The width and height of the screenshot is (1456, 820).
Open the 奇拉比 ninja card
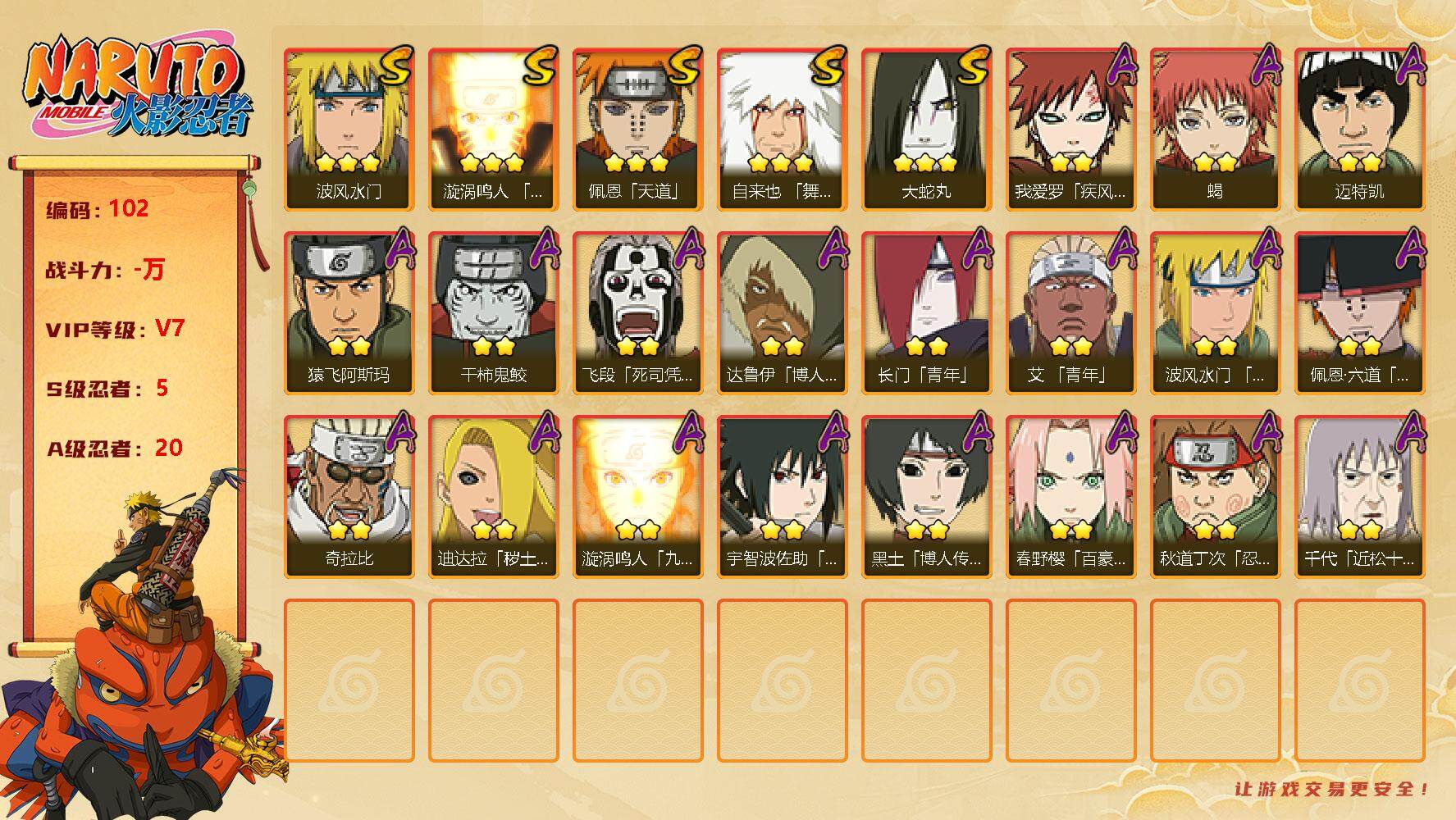click(349, 496)
